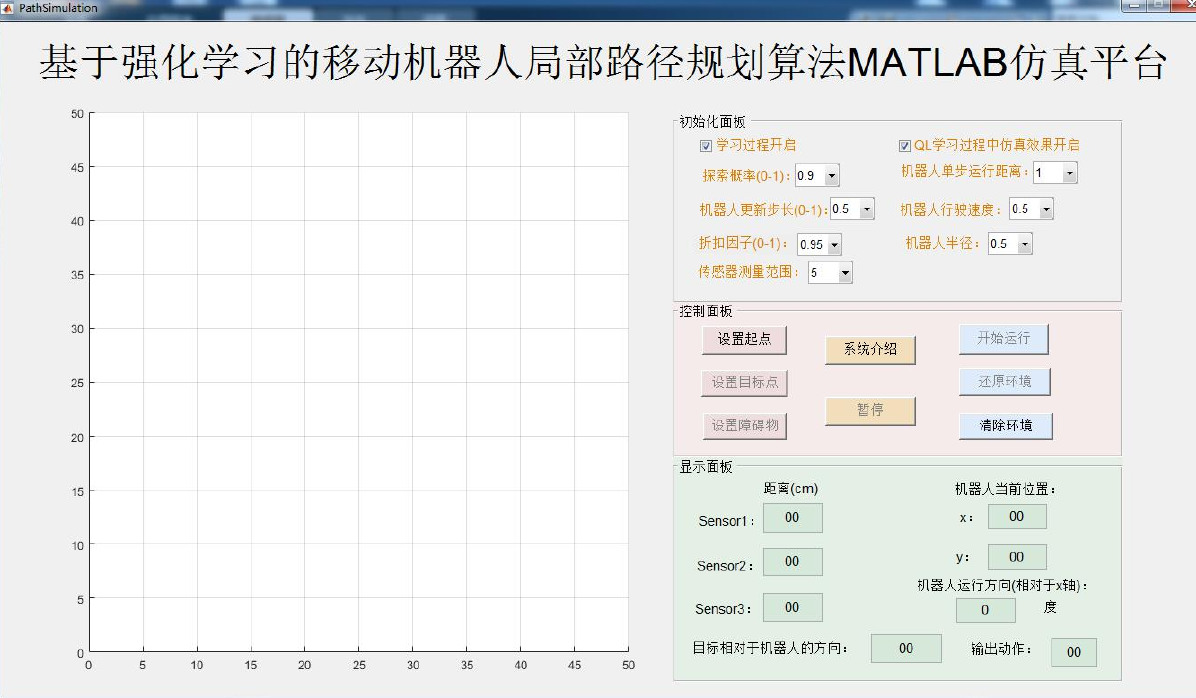Image resolution: width=1196 pixels, height=698 pixels.
Task: Select the 设置障碍物 button
Action: (743, 425)
